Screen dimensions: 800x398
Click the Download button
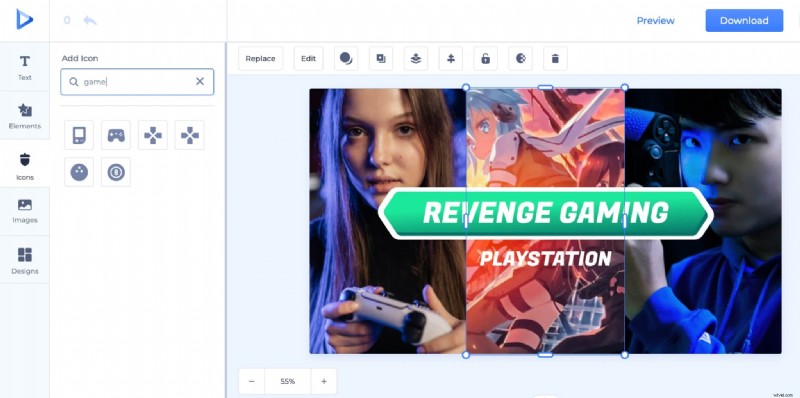(744, 20)
